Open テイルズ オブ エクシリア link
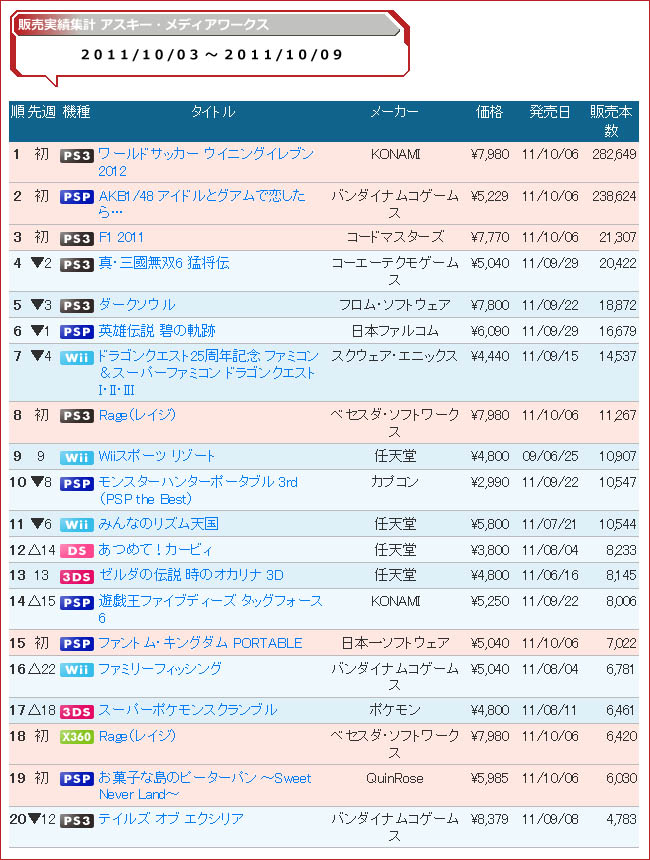This screenshot has width=650, height=860. 171,819
